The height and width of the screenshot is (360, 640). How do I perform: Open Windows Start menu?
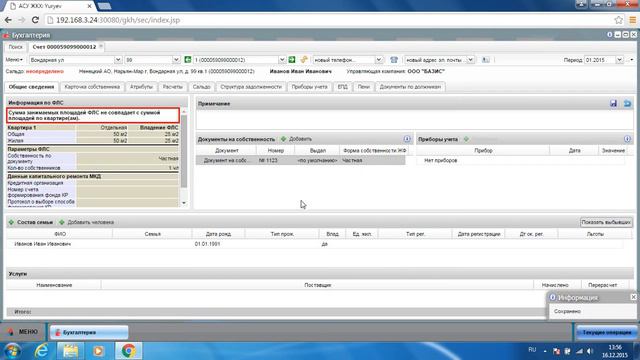tap(12, 351)
